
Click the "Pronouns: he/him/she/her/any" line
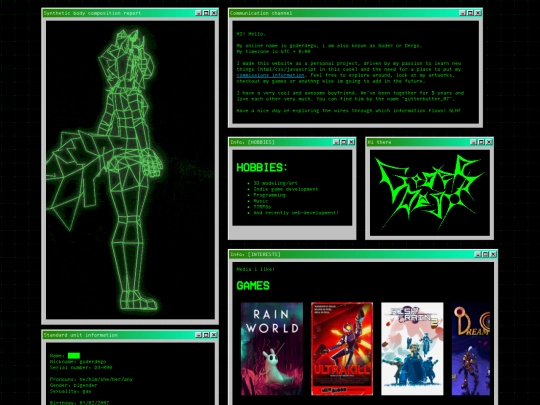click(x=91, y=379)
